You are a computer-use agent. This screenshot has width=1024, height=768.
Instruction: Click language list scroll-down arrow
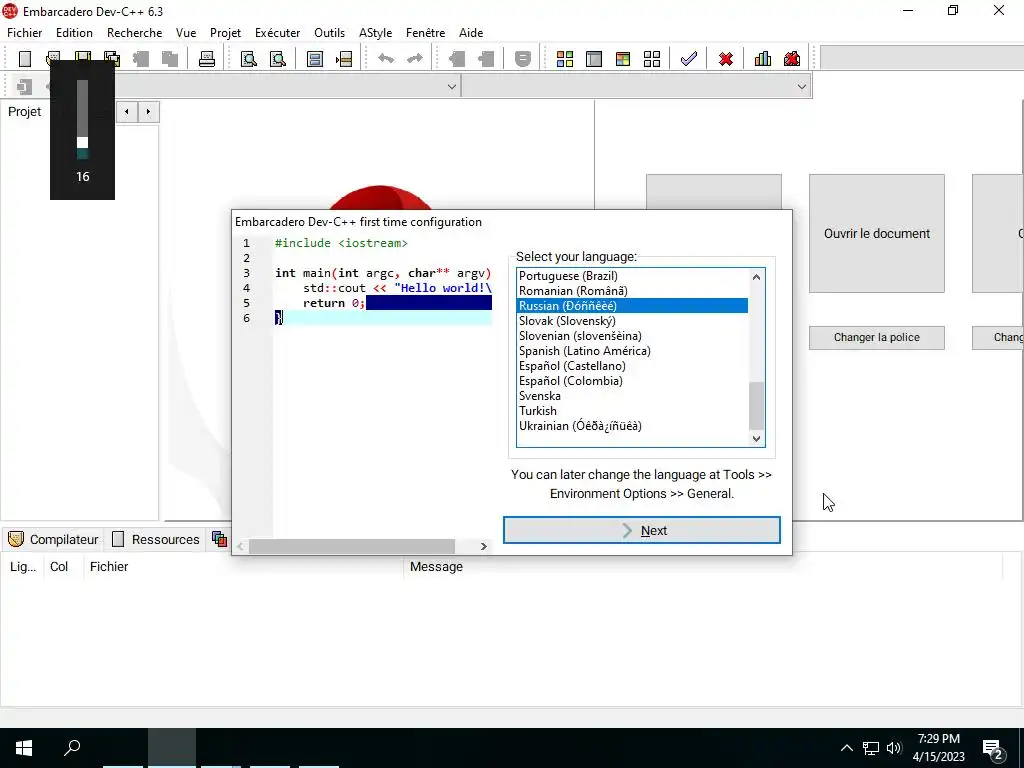[x=756, y=439]
